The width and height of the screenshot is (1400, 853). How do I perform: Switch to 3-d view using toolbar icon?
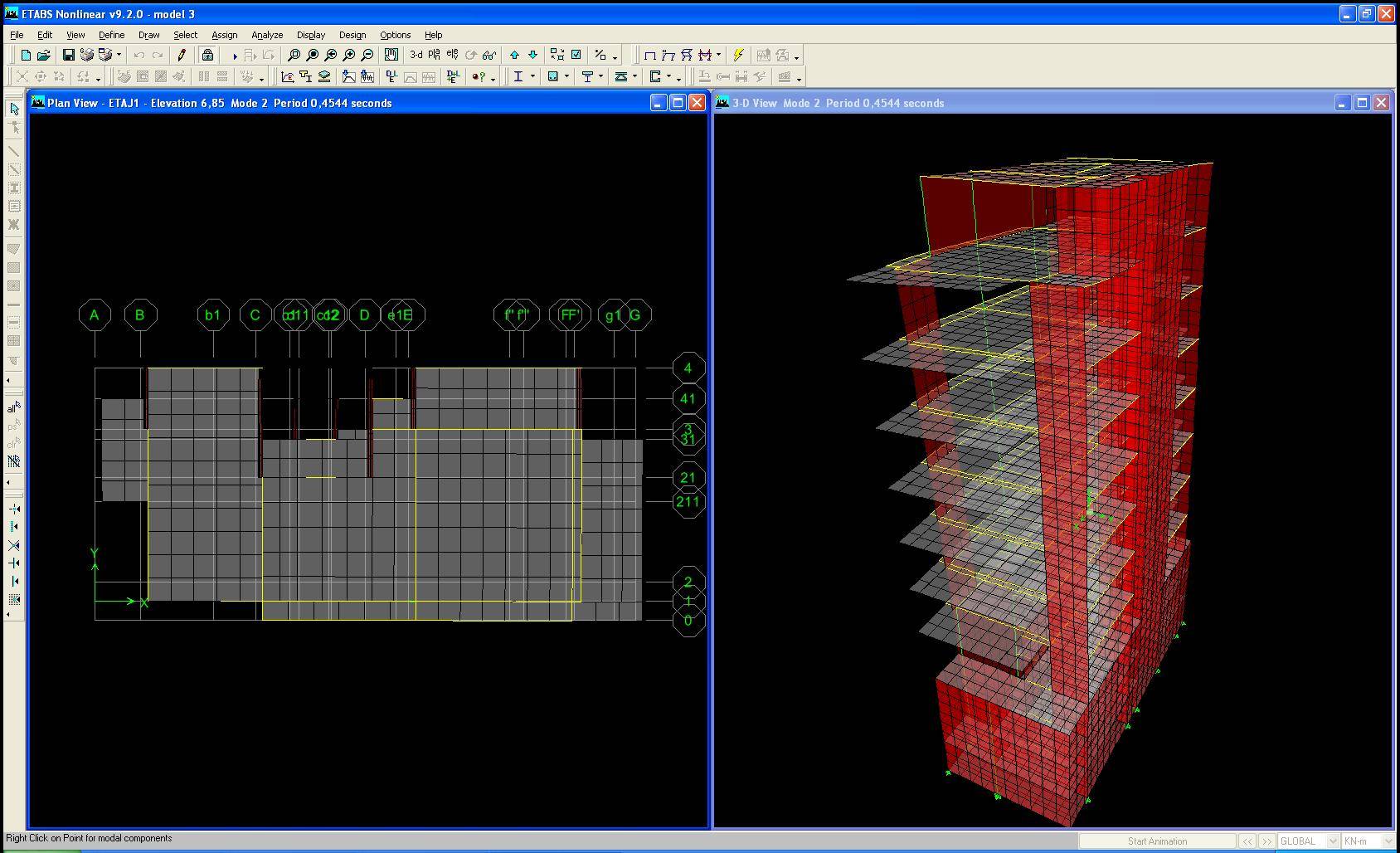point(416,56)
